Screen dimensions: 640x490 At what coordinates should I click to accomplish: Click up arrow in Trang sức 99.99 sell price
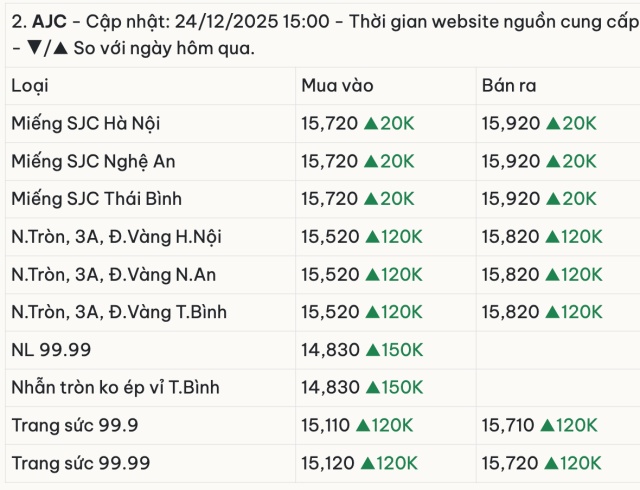[549, 464]
